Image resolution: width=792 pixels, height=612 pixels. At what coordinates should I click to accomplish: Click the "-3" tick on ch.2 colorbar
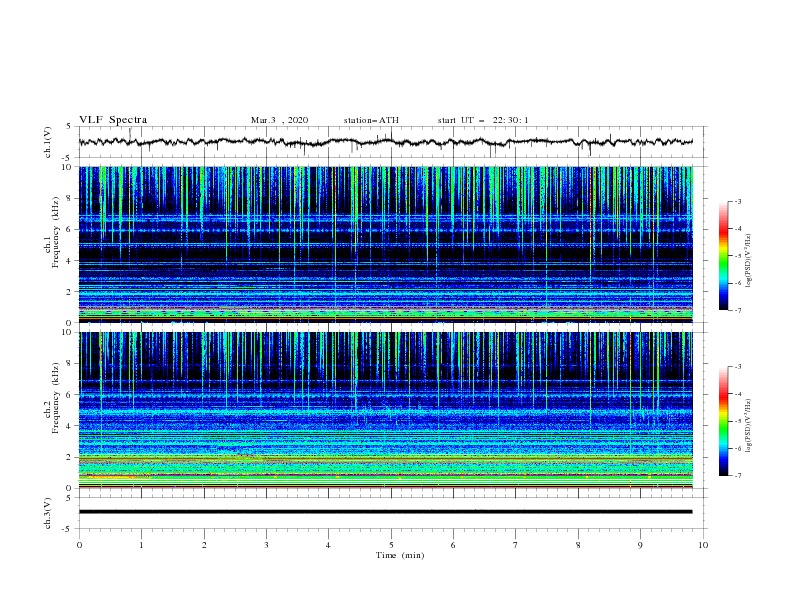(737, 367)
